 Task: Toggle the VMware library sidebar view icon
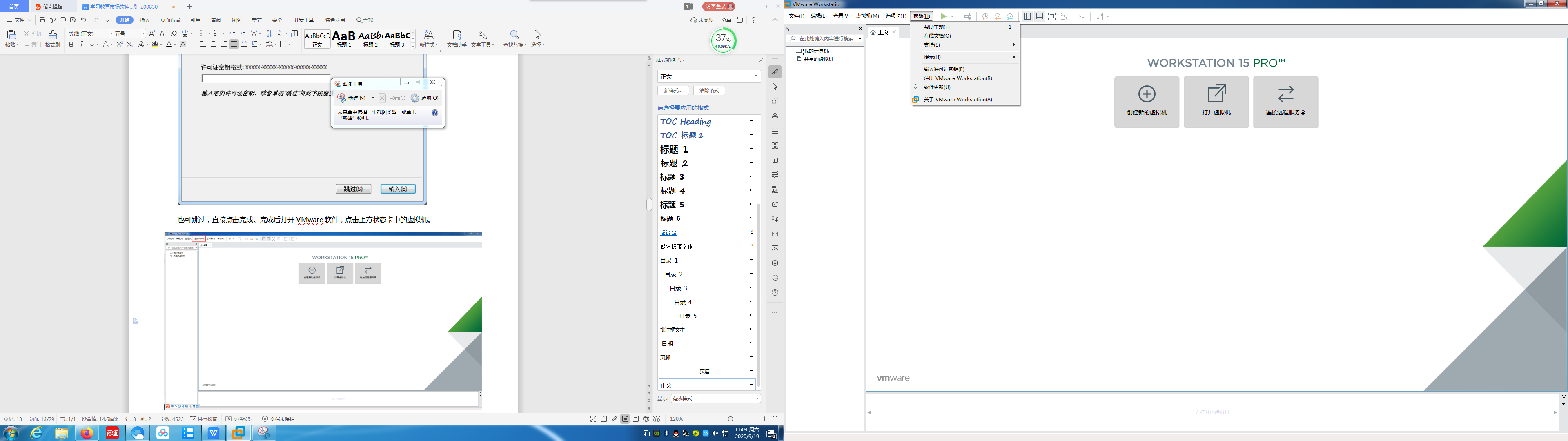coord(1027,16)
